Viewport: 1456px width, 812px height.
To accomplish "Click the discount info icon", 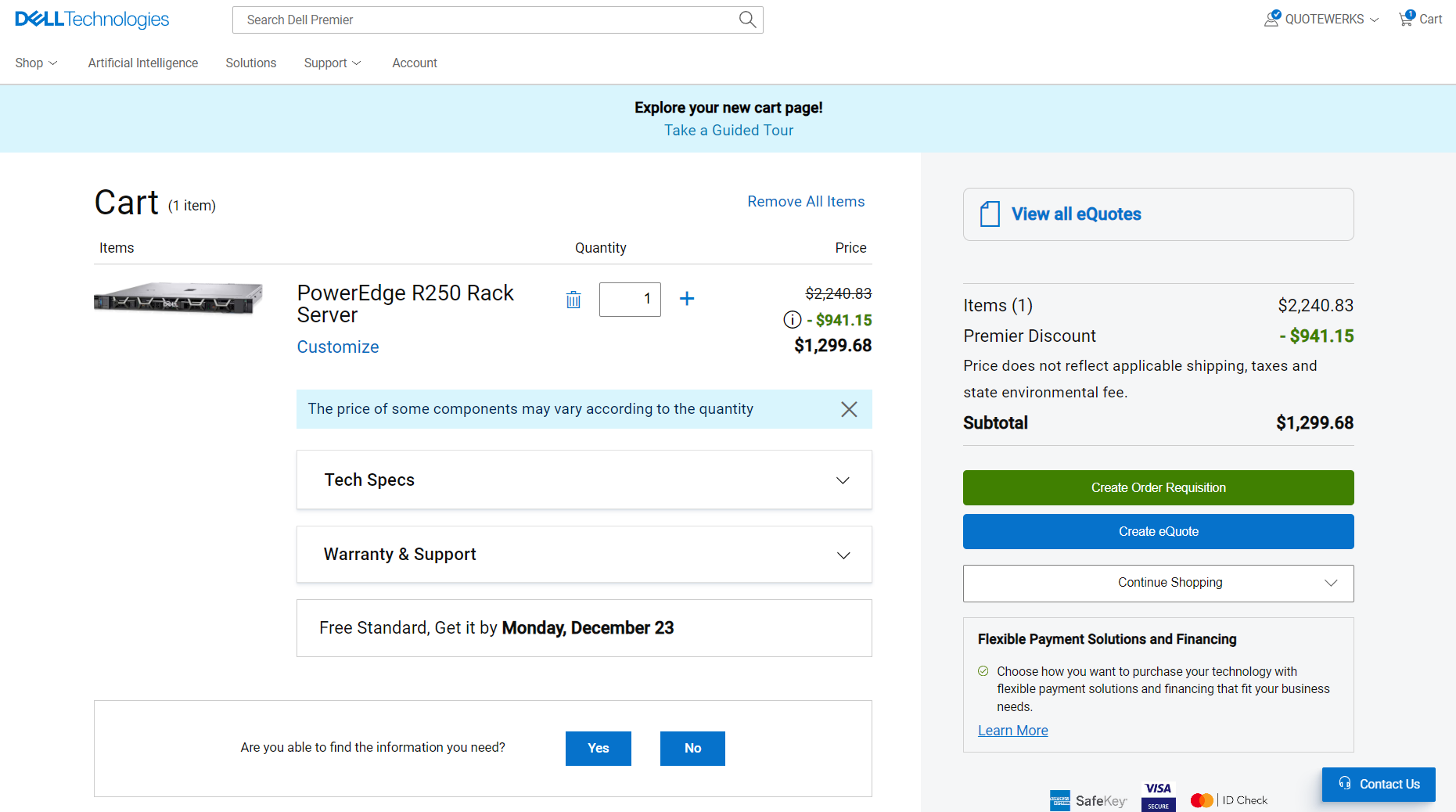I will click(792, 320).
